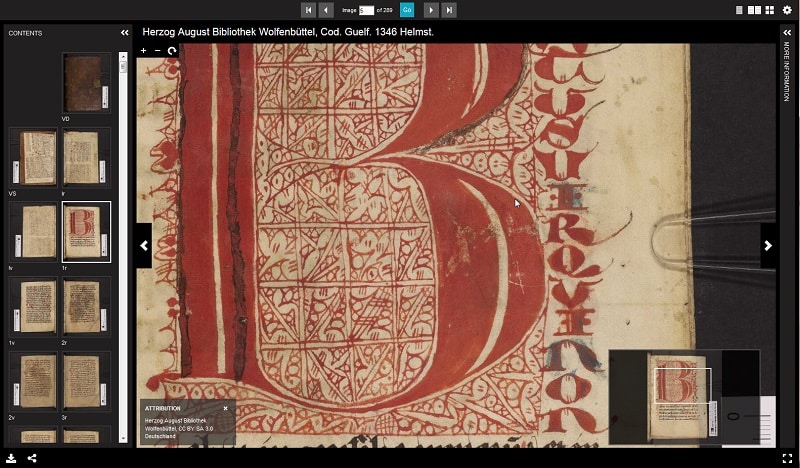The height and width of the screenshot is (468, 800).
Task: Open the viewer settings gear
Action: pyautogui.click(x=787, y=10)
